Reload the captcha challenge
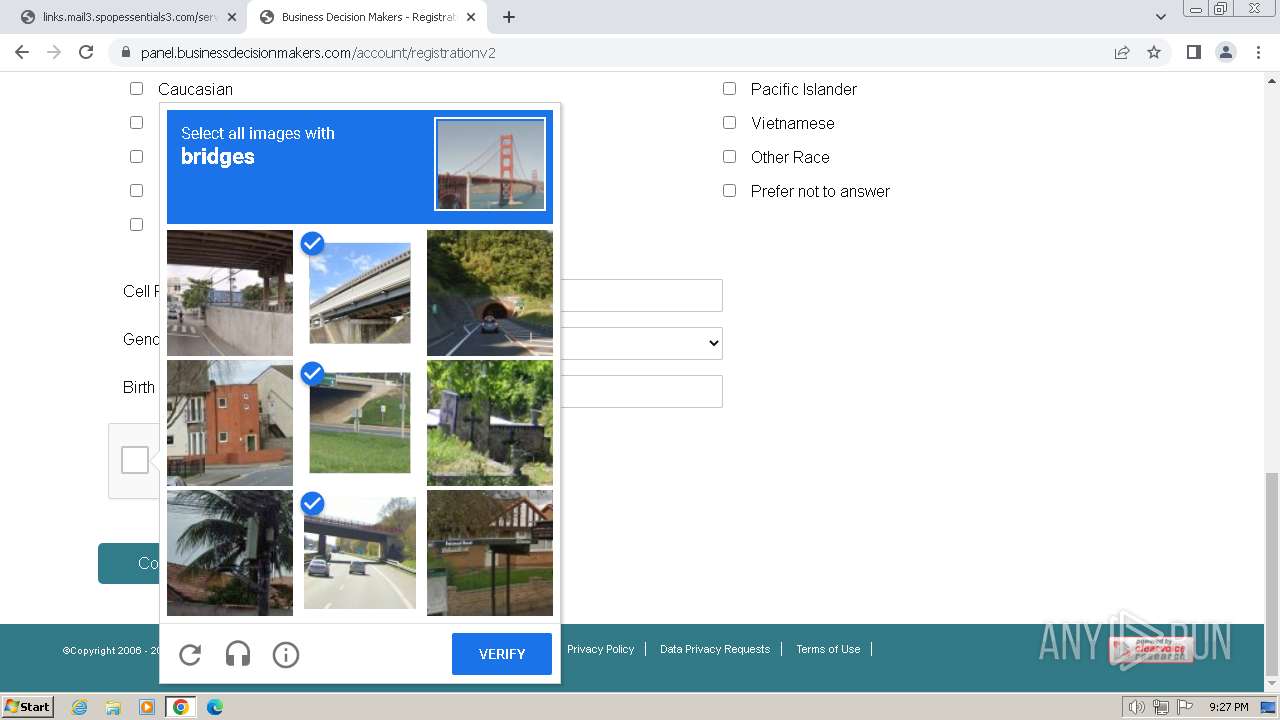The height and width of the screenshot is (720, 1280). 190,655
